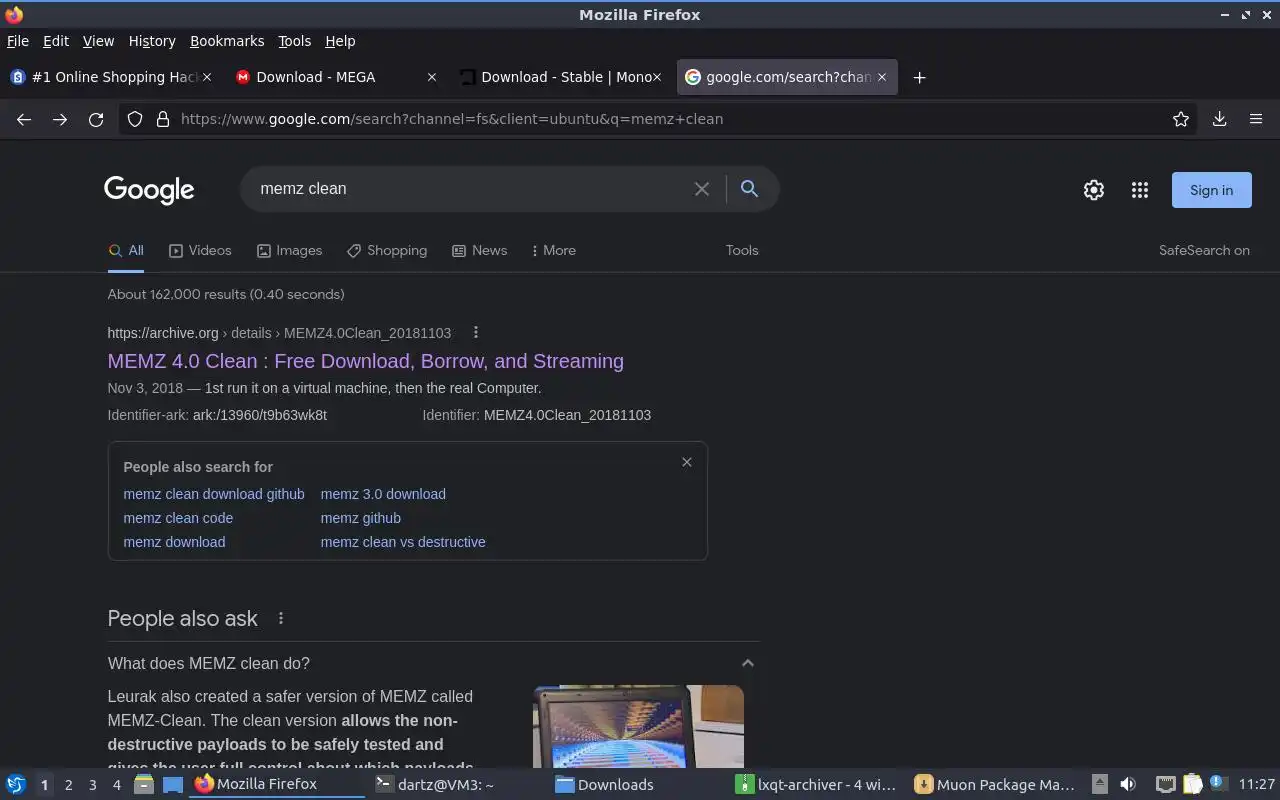Open the Help menu

340,41
